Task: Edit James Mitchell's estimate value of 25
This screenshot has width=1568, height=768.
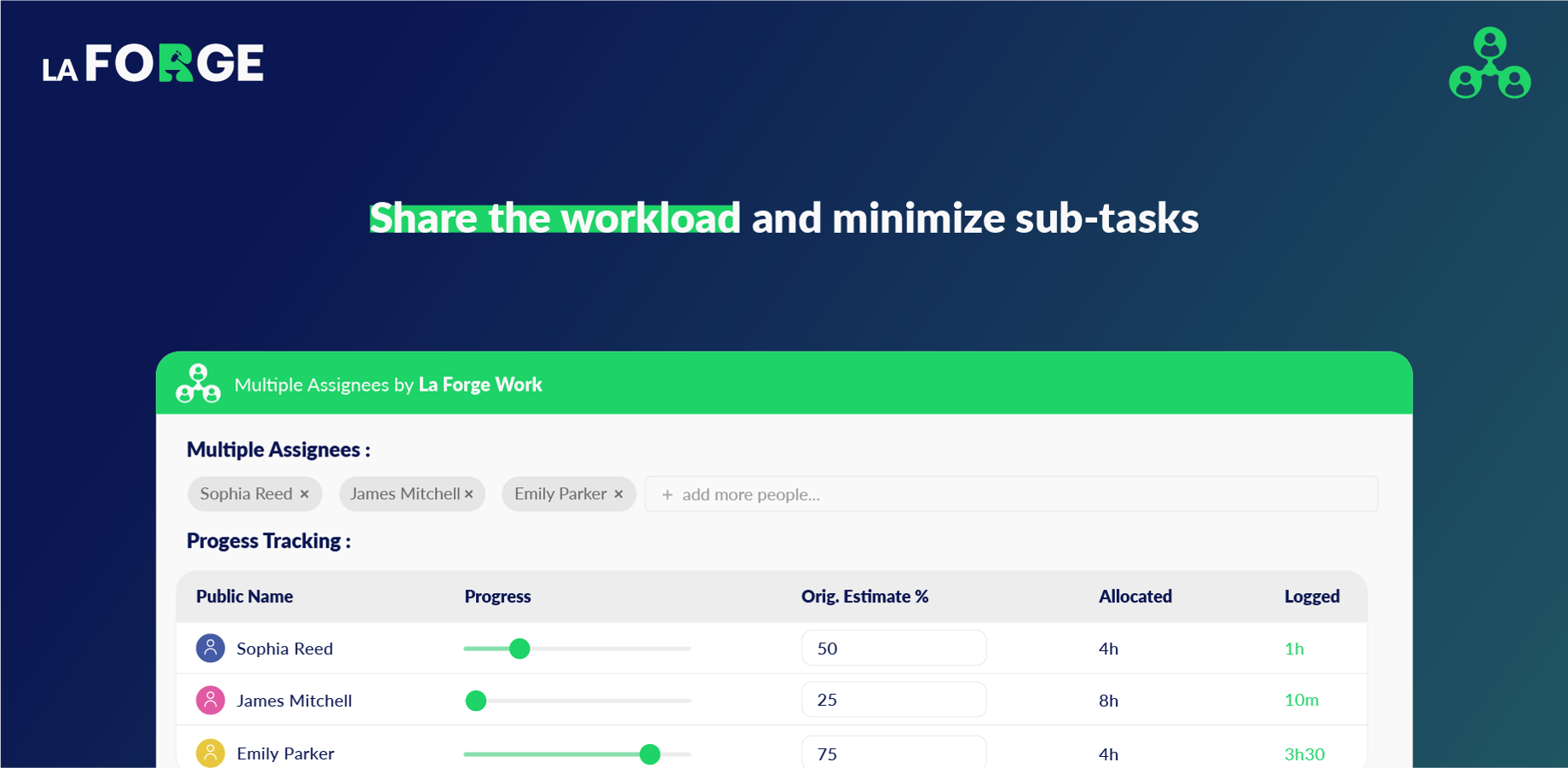Action: [893, 700]
